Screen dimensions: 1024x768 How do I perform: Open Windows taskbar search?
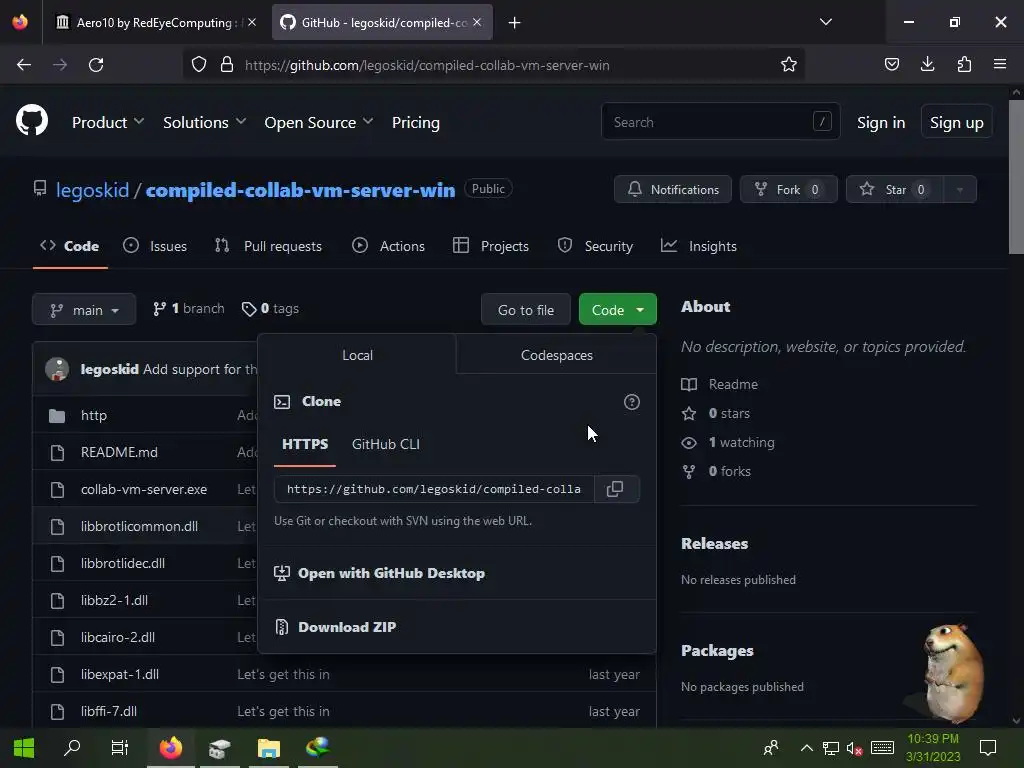72,748
